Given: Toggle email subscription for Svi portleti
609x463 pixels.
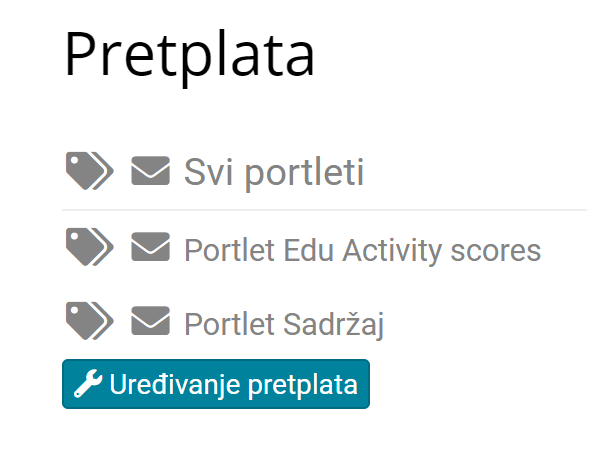Looking at the screenshot, I should point(151,171).
